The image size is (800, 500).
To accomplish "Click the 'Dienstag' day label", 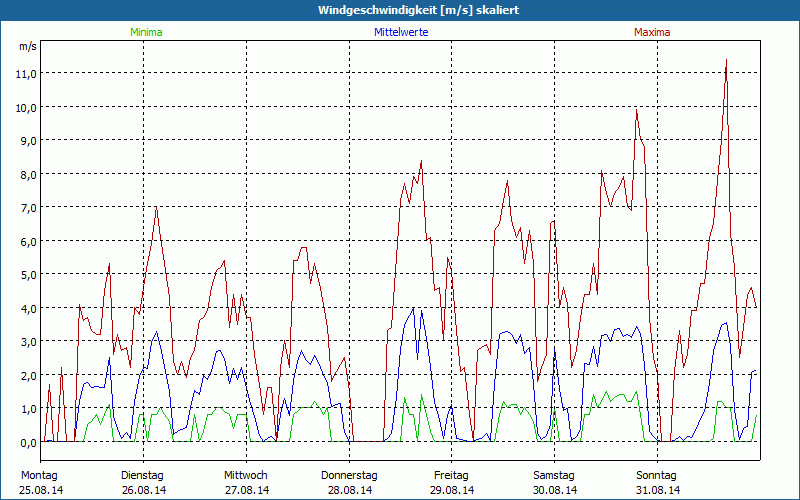I will pos(142,476).
